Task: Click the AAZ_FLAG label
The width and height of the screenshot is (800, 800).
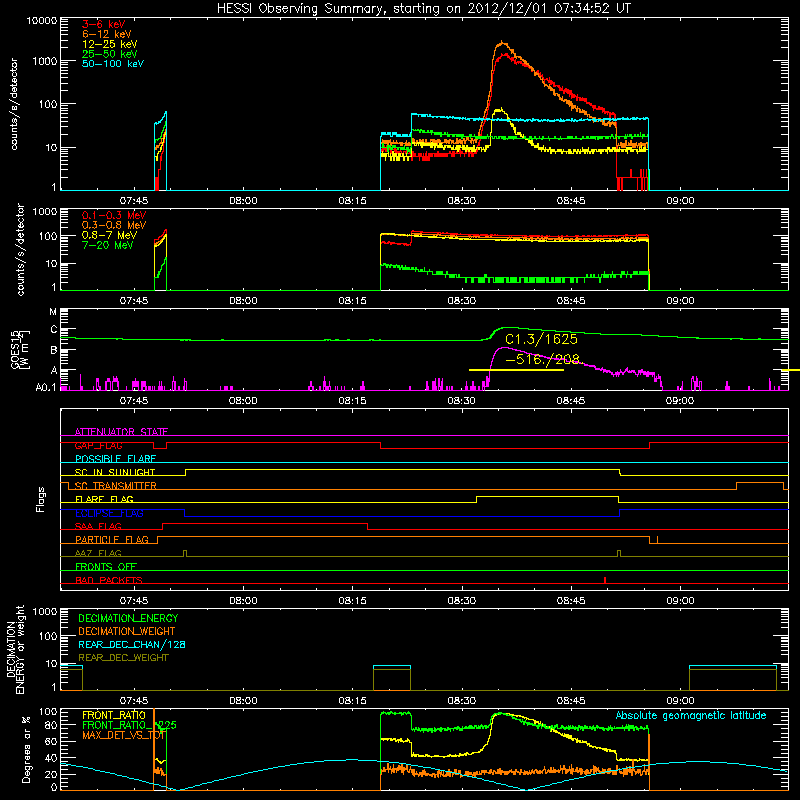Action: [98, 553]
